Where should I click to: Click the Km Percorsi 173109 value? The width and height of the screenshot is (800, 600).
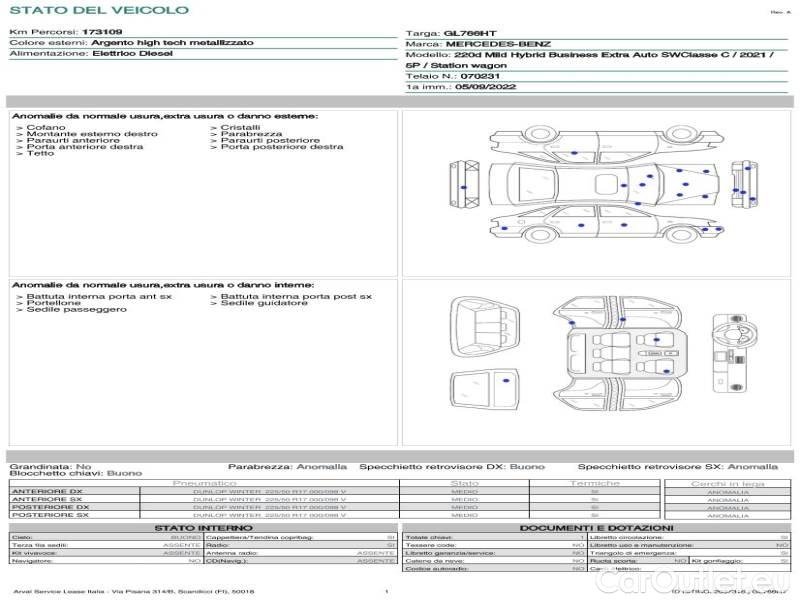[x=102, y=33]
